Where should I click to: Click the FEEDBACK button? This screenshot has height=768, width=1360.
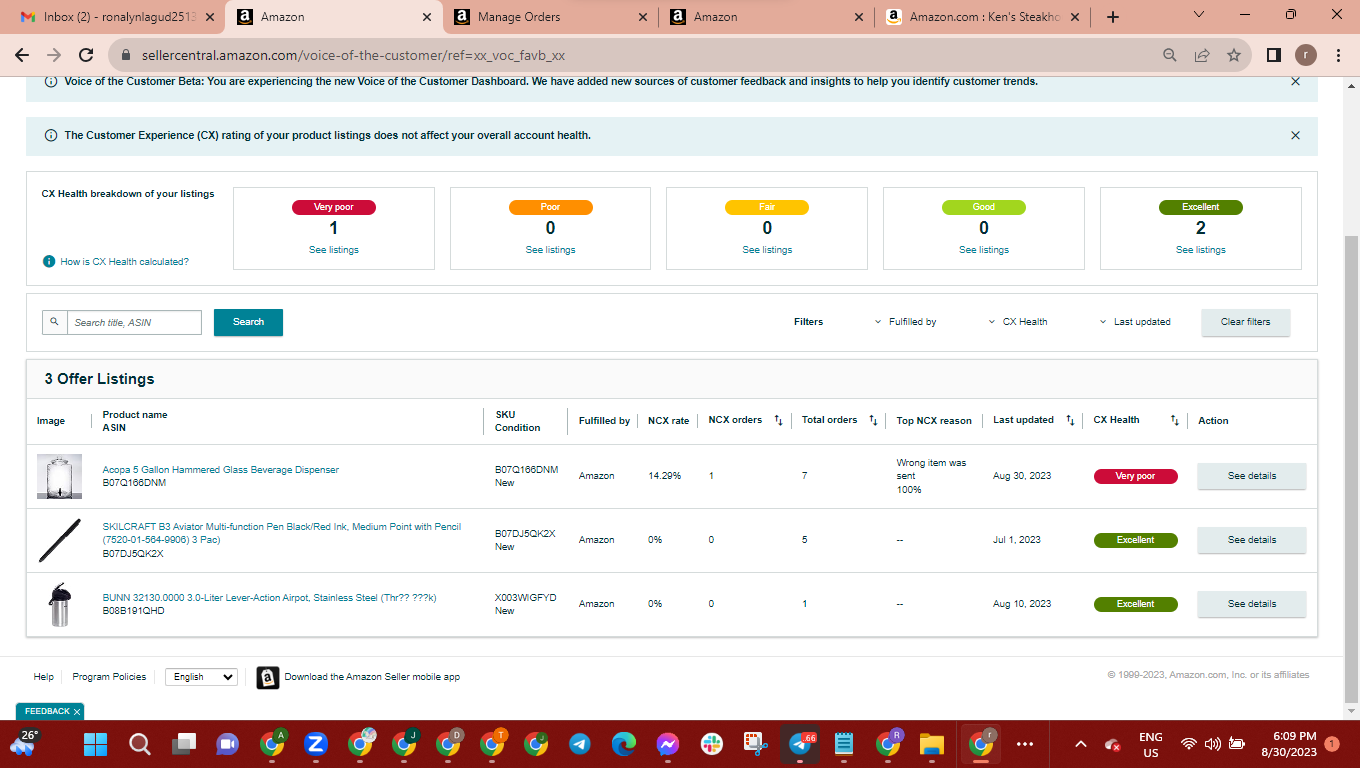(x=46, y=712)
